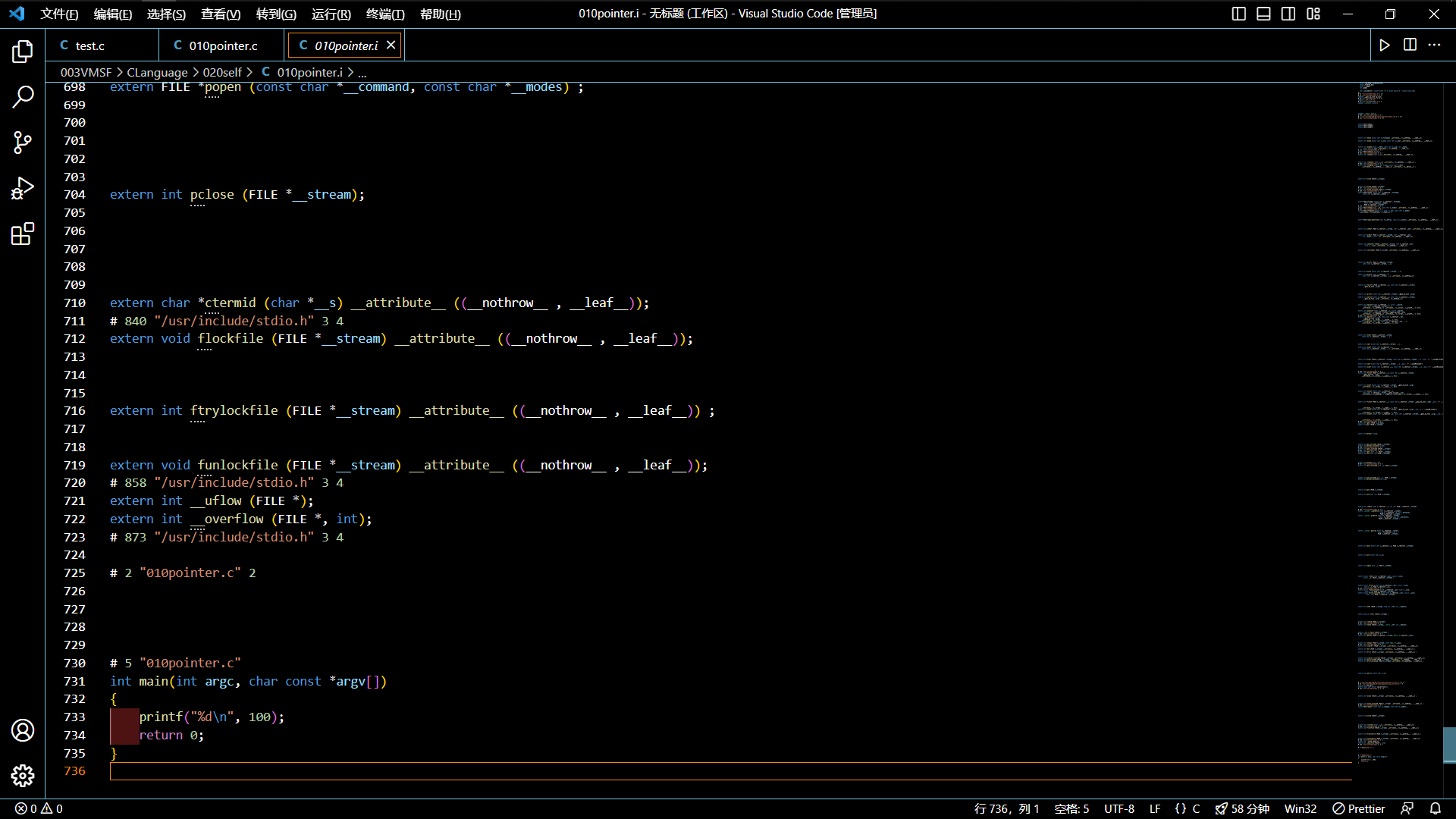The width and height of the screenshot is (1456, 819).
Task: Click the ctermid declaration on line 710
Action: click(379, 303)
